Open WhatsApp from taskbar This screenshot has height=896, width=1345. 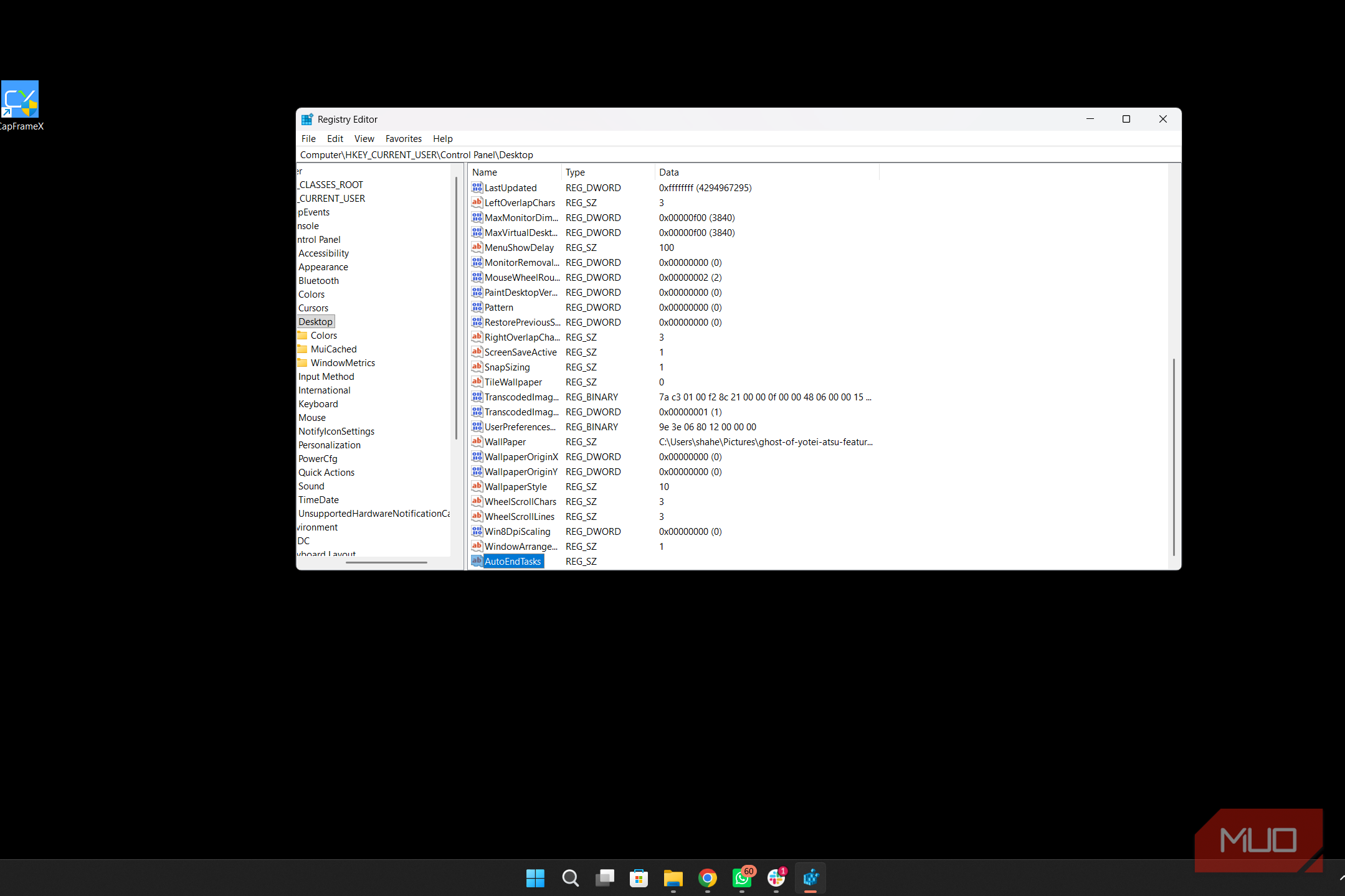742,878
